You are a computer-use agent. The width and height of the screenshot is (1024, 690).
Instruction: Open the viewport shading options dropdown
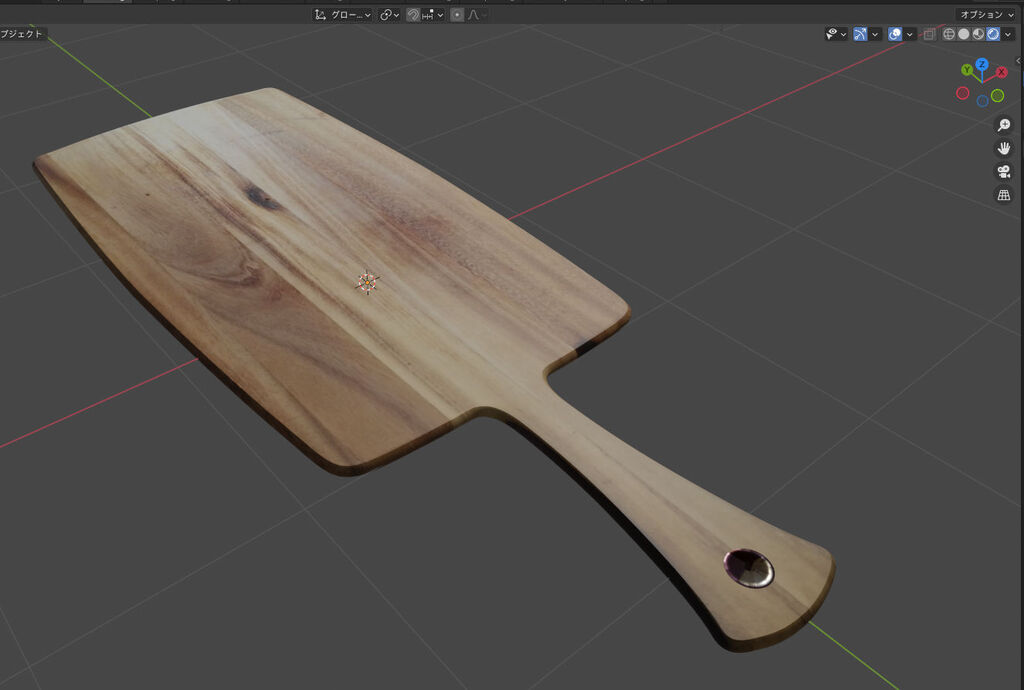tap(1008, 34)
